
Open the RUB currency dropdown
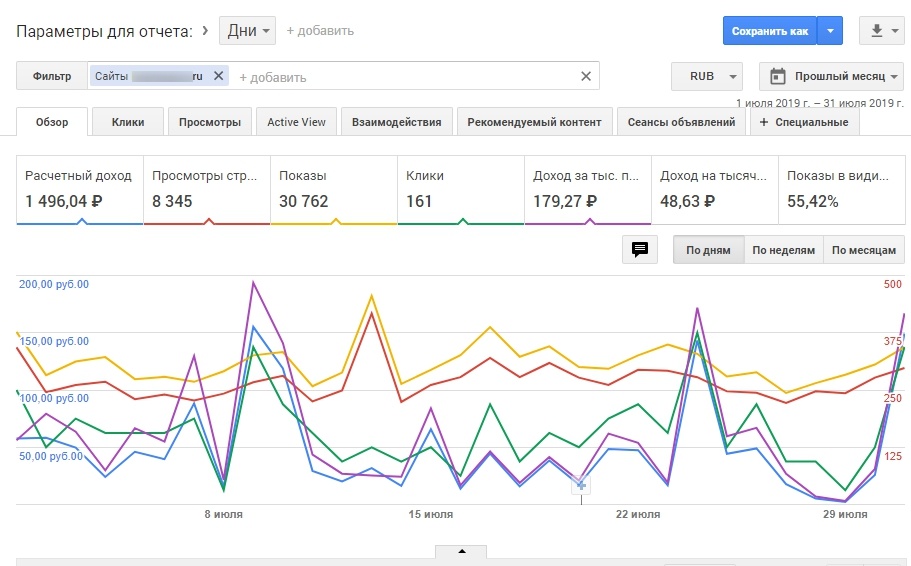708,76
